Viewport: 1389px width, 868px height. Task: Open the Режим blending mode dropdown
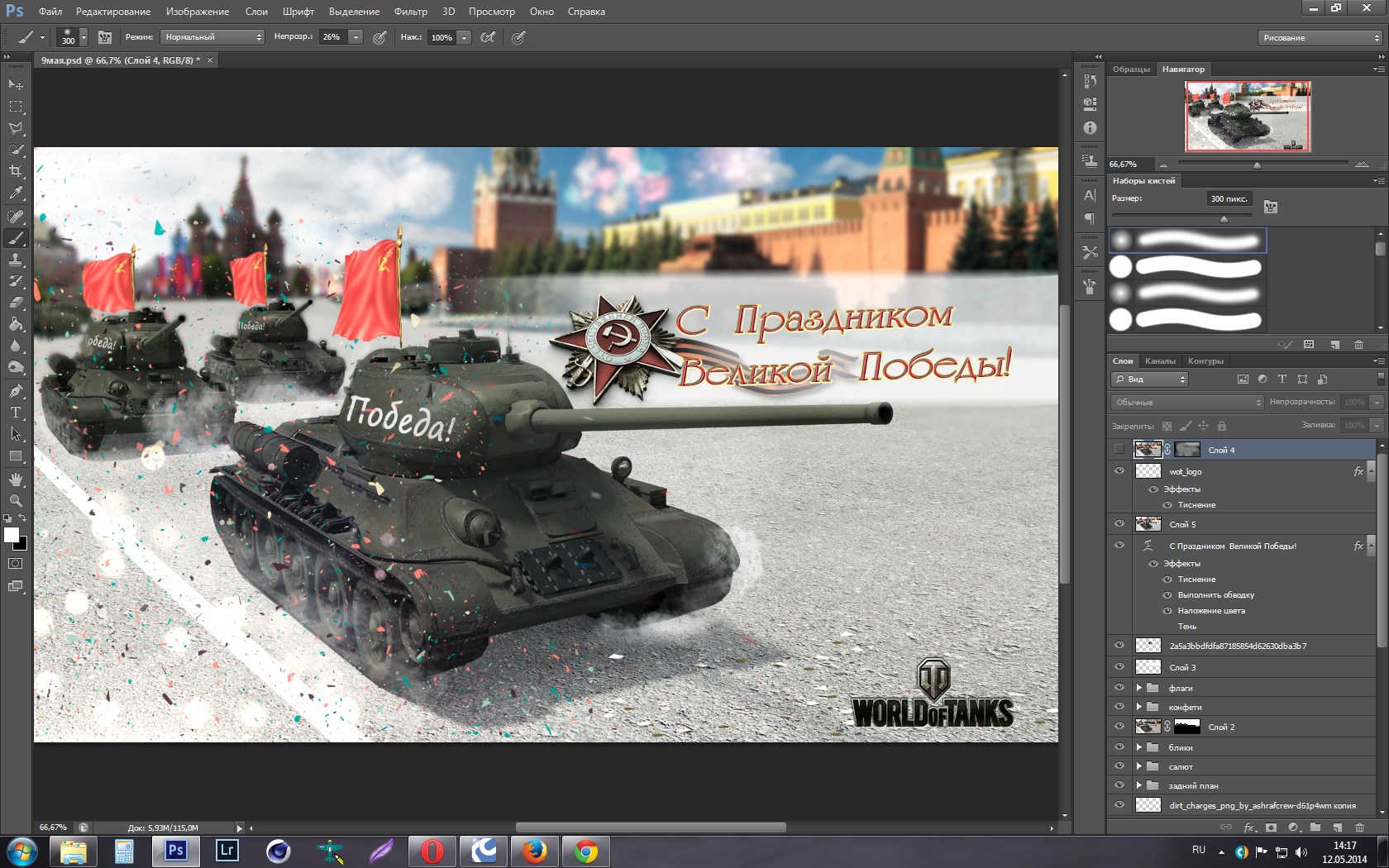point(212,37)
